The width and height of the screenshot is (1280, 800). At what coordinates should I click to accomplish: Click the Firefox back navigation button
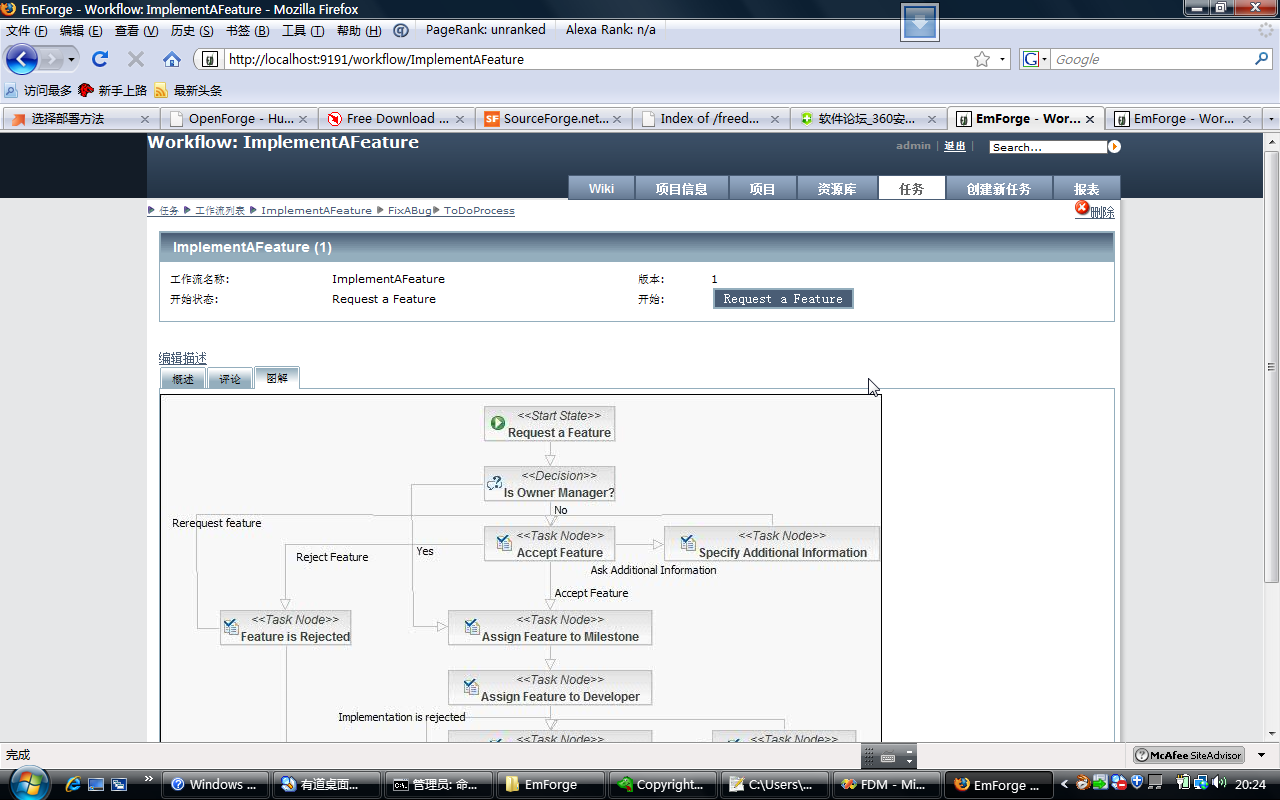click(x=22, y=59)
